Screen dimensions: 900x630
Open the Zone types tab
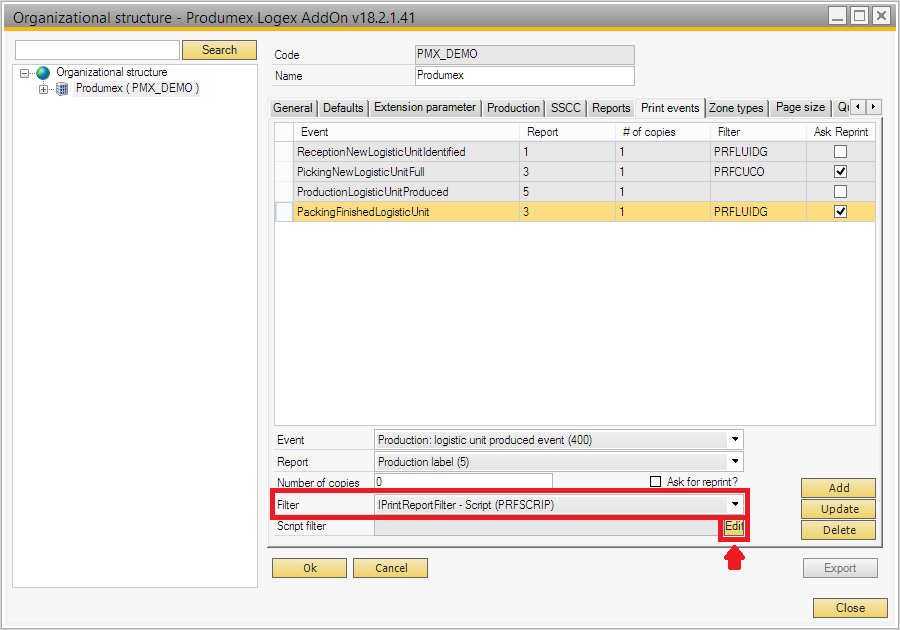(736, 108)
